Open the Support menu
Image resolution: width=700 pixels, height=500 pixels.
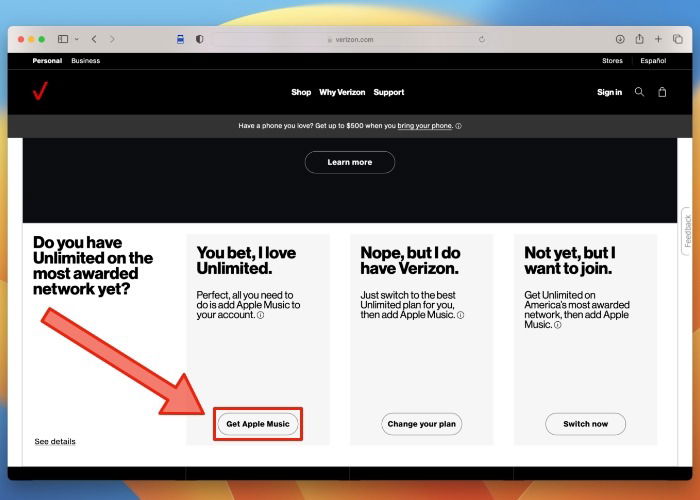tap(389, 92)
